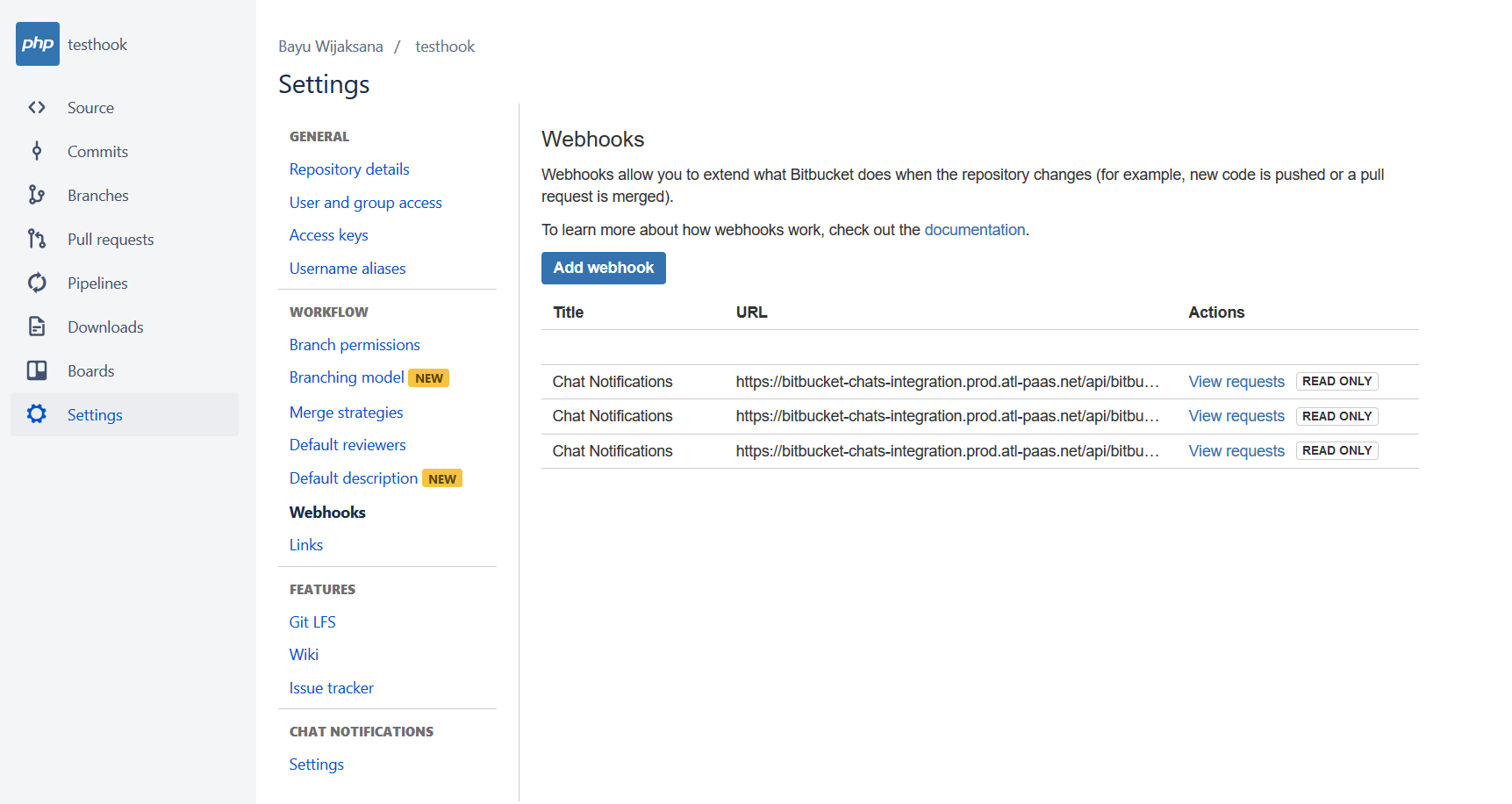Viewport: 1512px width, 804px height.
Task: Open Git LFS settings
Action: [312, 622]
